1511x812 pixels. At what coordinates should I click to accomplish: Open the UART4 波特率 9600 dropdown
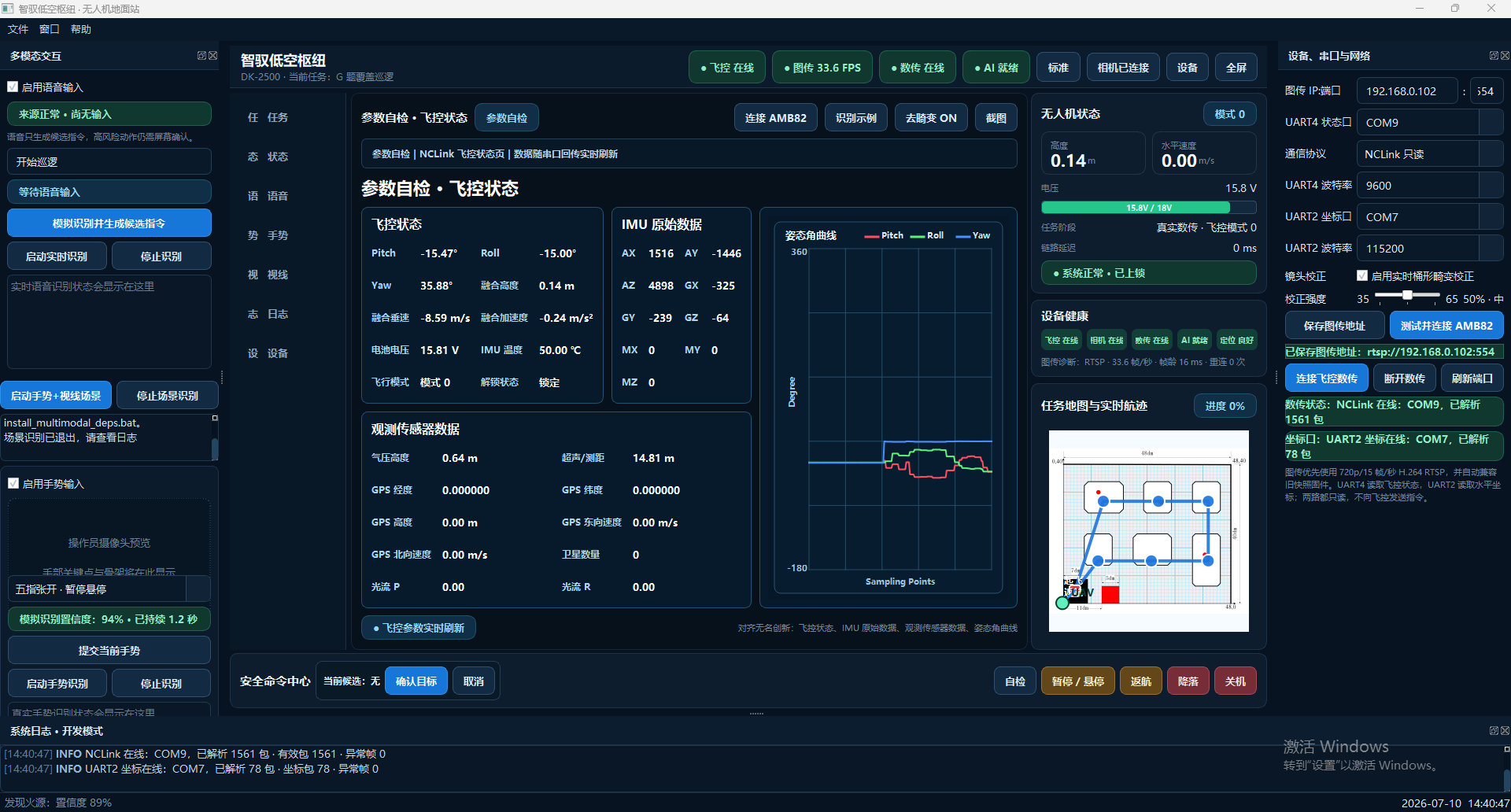1491,186
